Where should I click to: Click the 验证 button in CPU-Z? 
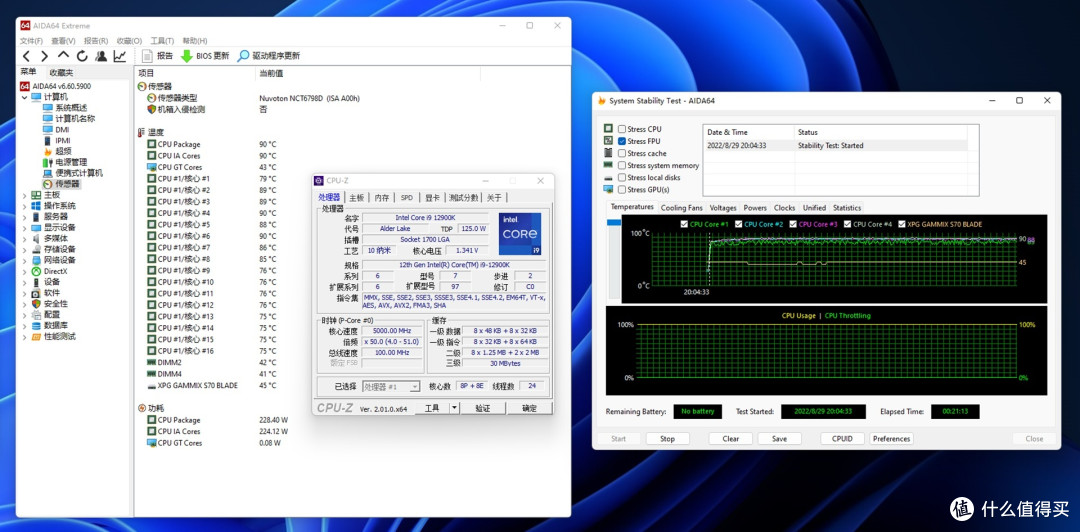coord(483,408)
